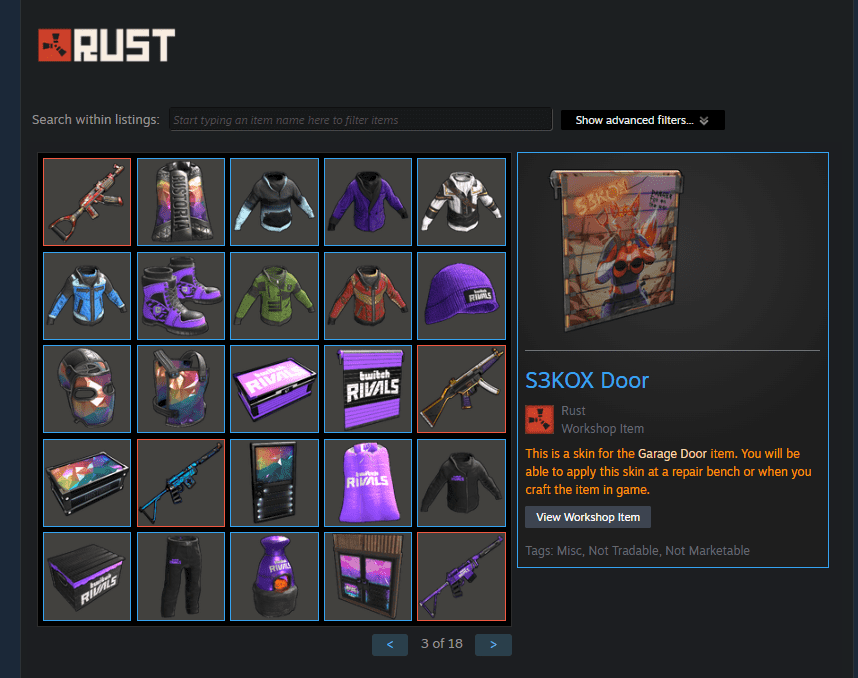
Task: Select the colorful face mask item
Action: click(87, 389)
